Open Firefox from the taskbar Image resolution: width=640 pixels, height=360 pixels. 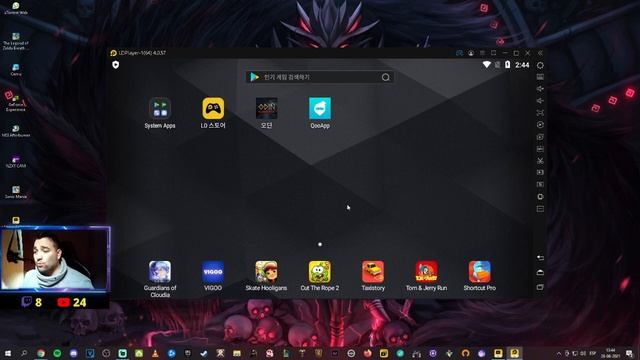click(x=367, y=353)
